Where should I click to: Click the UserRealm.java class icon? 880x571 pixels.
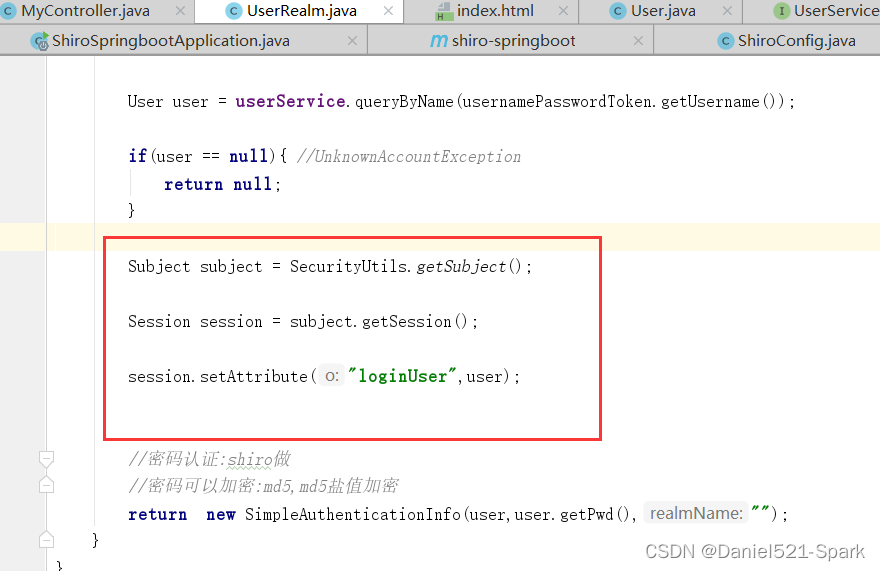click(x=233, y=11)
